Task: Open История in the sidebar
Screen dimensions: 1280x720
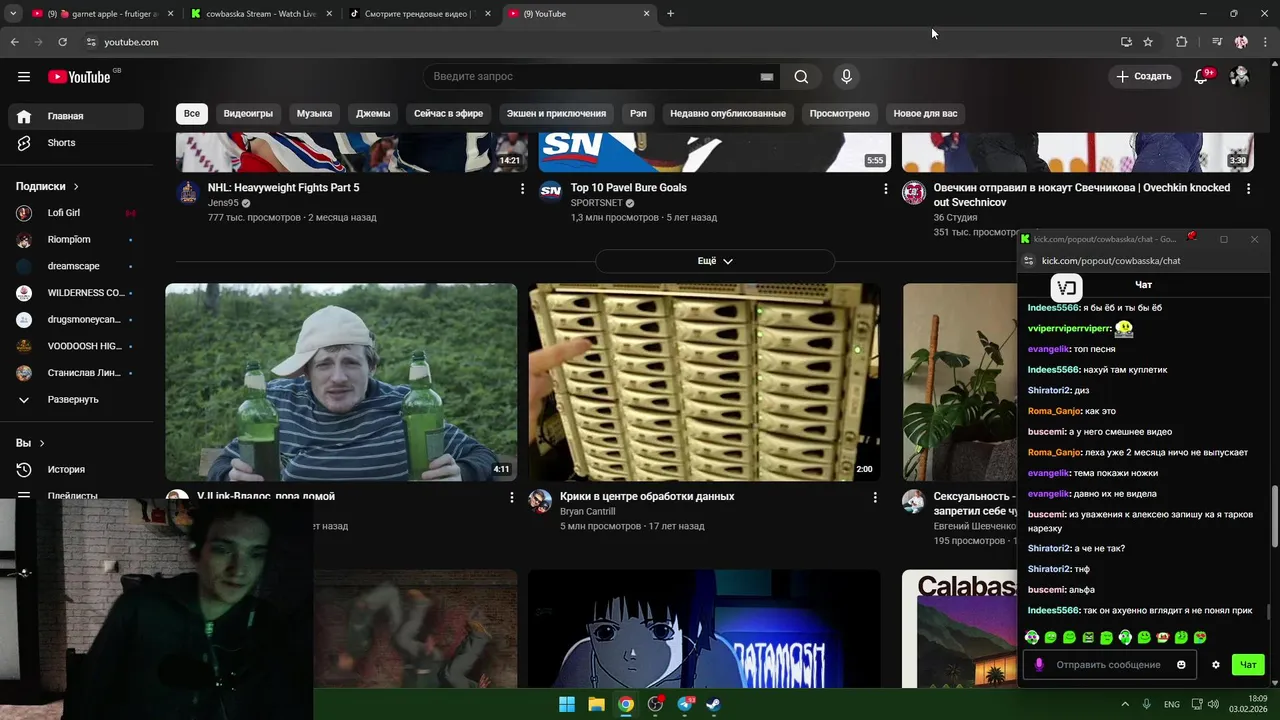Action: click(x=76, y=469)
